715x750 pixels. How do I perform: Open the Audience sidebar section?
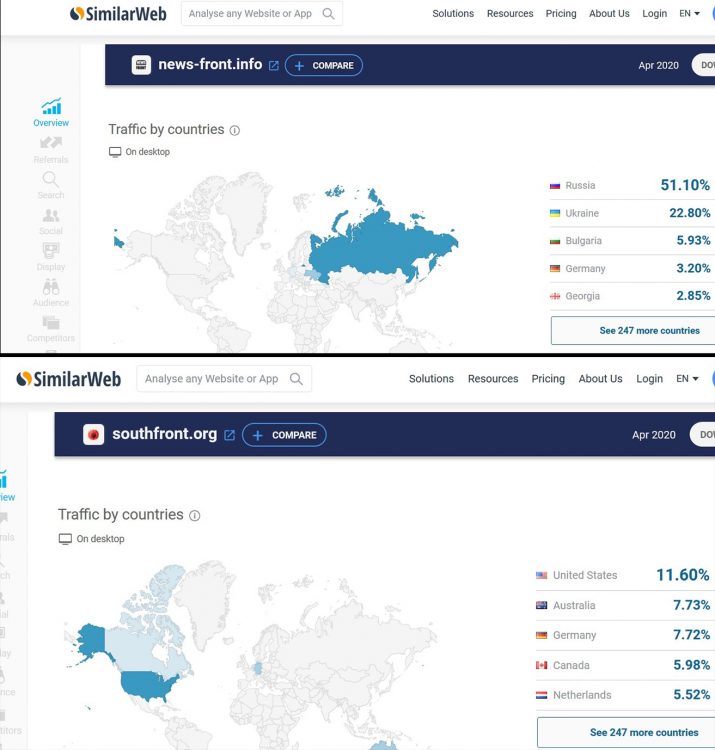(x=51, y=288)
